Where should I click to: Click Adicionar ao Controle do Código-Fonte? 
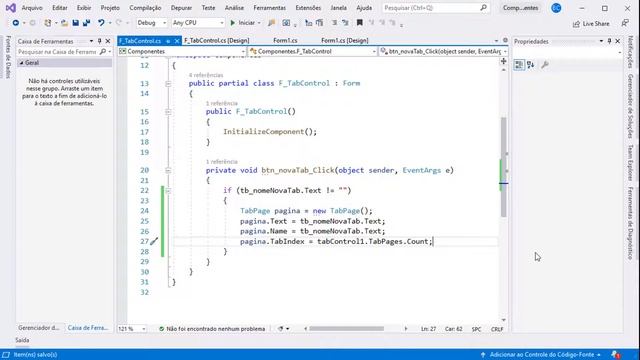[x=541, y=355]
